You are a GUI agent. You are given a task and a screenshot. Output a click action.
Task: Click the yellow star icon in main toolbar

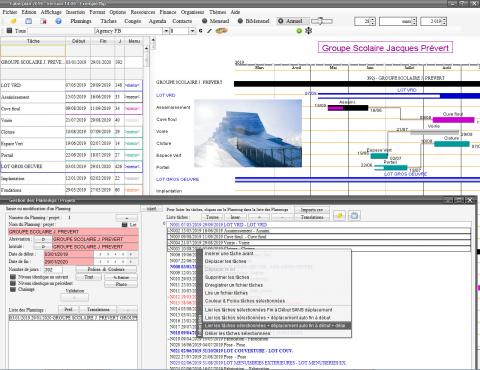tap(13, 21)
